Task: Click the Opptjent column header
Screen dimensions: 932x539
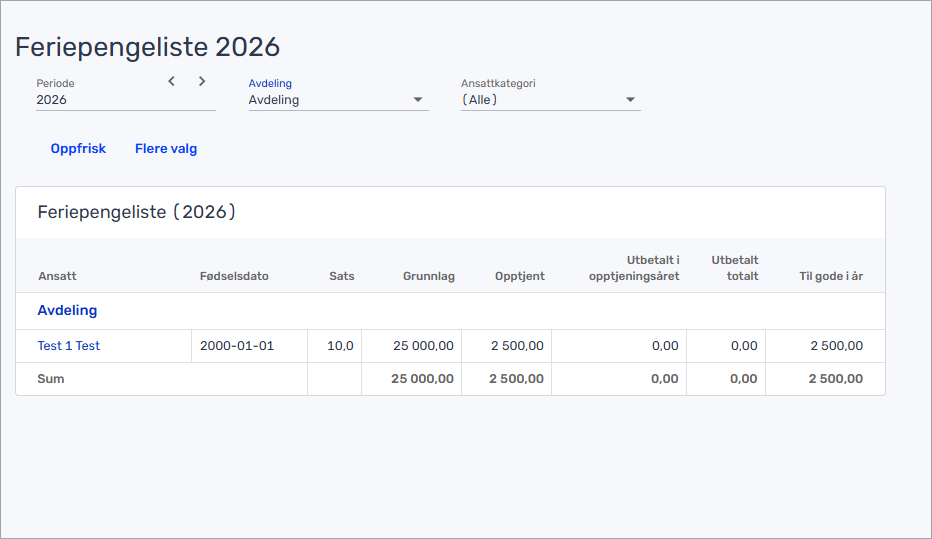Action: (519, 276)
